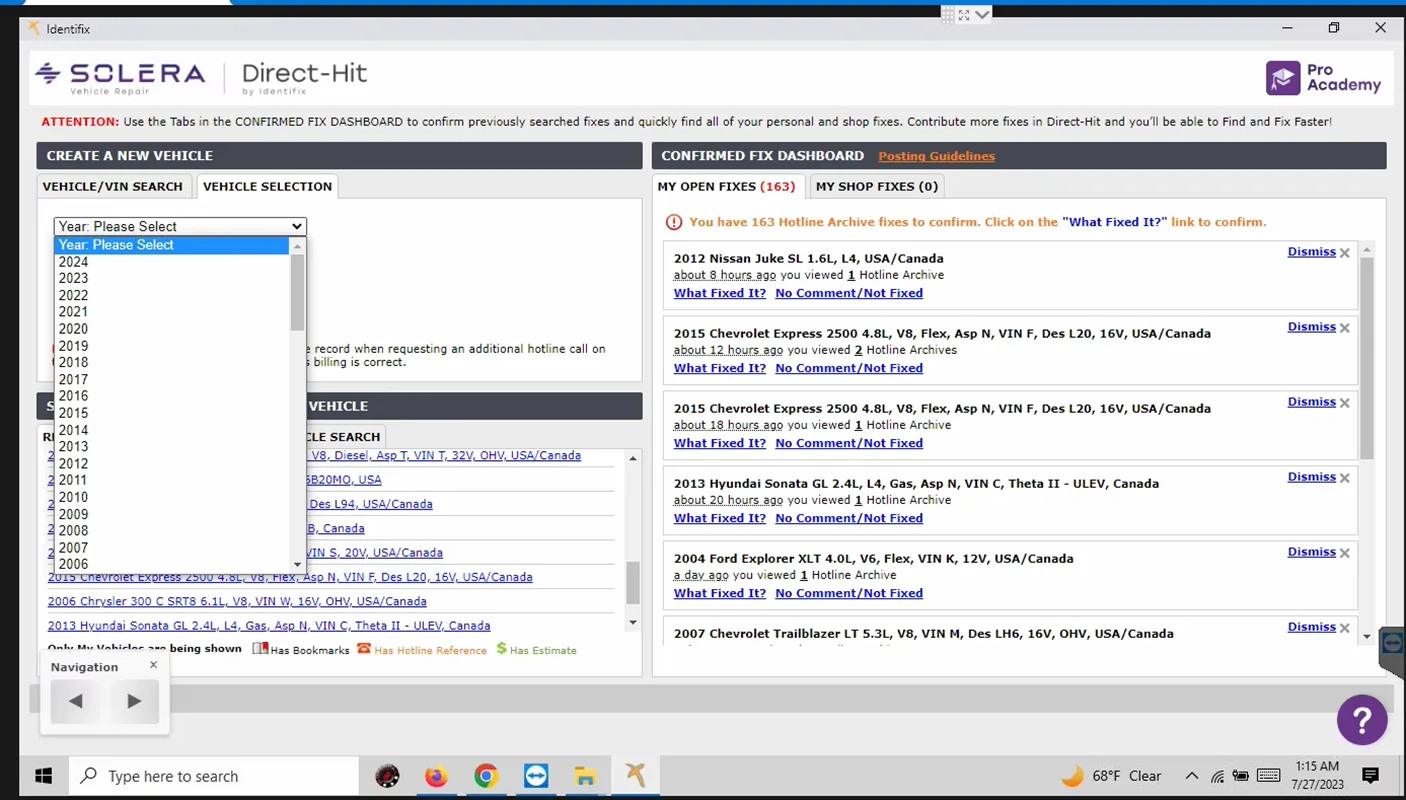
Task: Click No Comment/Not Fixed for 2004 Ford Explorer
Action: [848, 593]
